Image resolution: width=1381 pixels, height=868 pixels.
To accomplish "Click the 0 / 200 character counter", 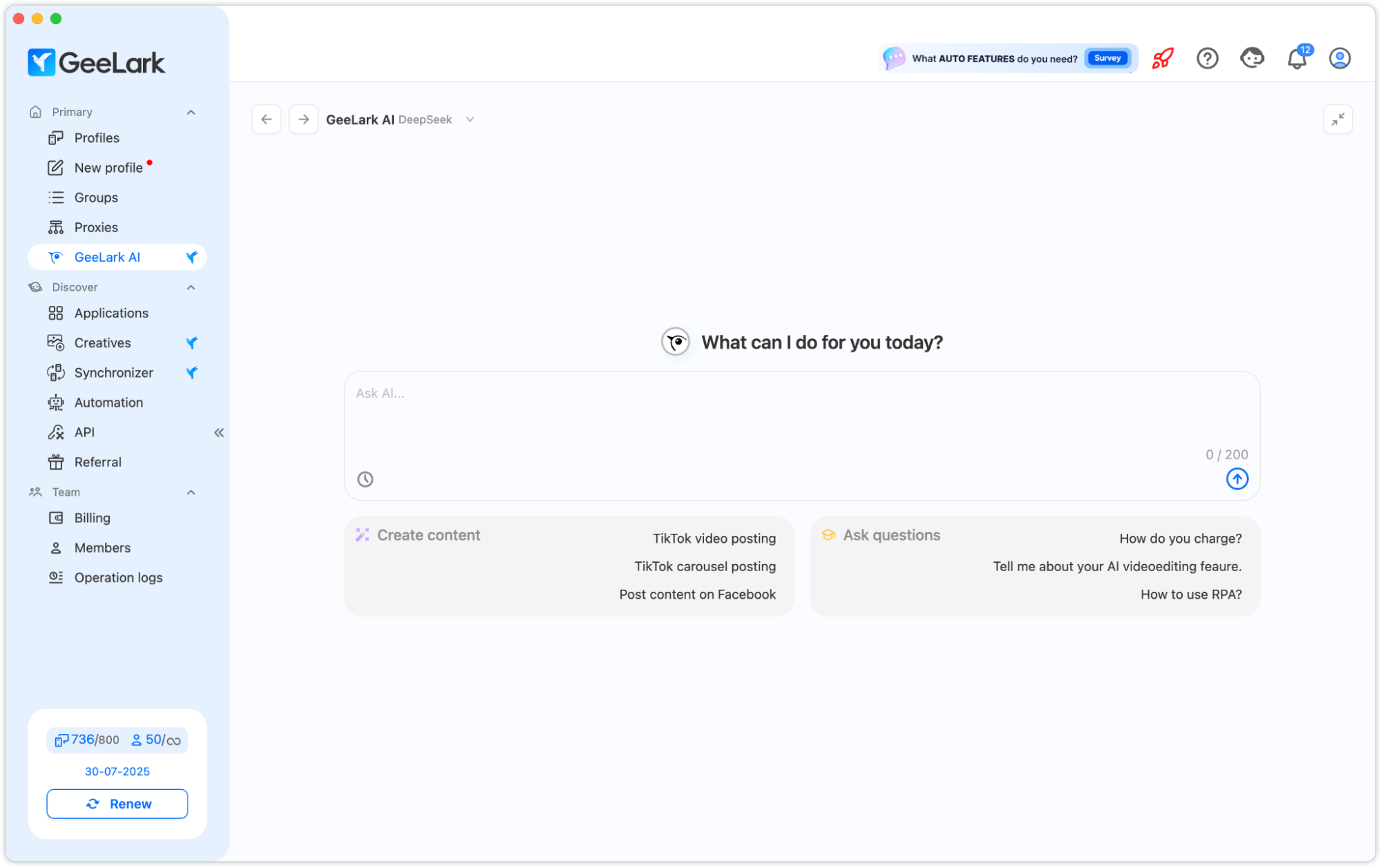I will pyautogui.click(x=1226, y=454).
